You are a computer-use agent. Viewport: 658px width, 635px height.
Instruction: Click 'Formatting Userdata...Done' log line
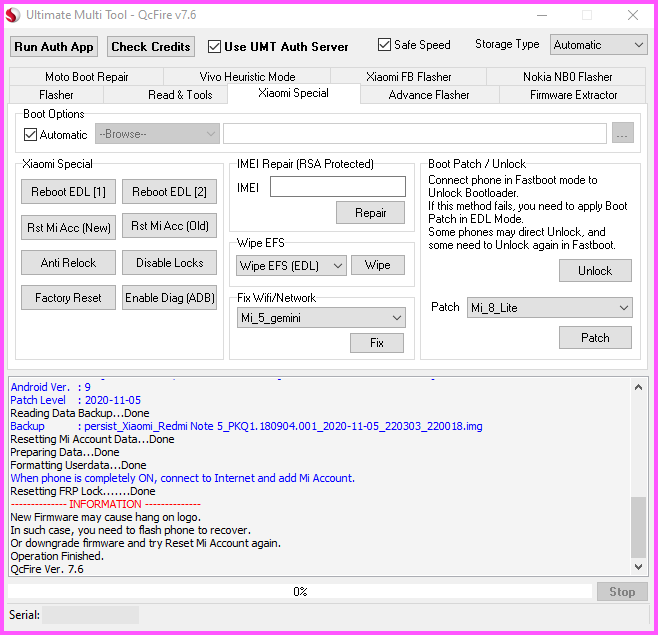coord(78,465)
